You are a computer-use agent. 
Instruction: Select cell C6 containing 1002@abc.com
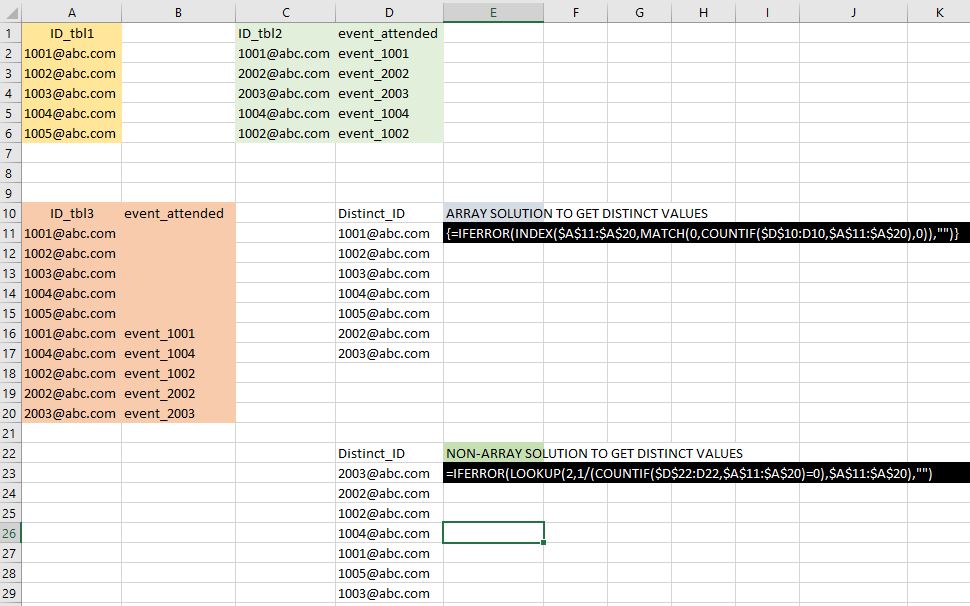(285, 134)
